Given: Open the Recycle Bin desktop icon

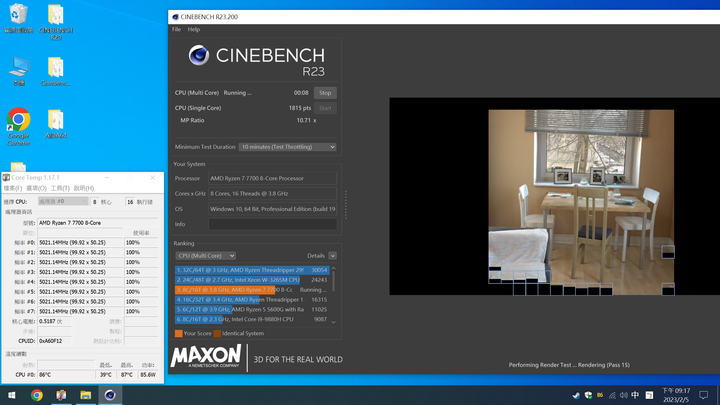Looking at the screenshot, I should click(18, 19).
